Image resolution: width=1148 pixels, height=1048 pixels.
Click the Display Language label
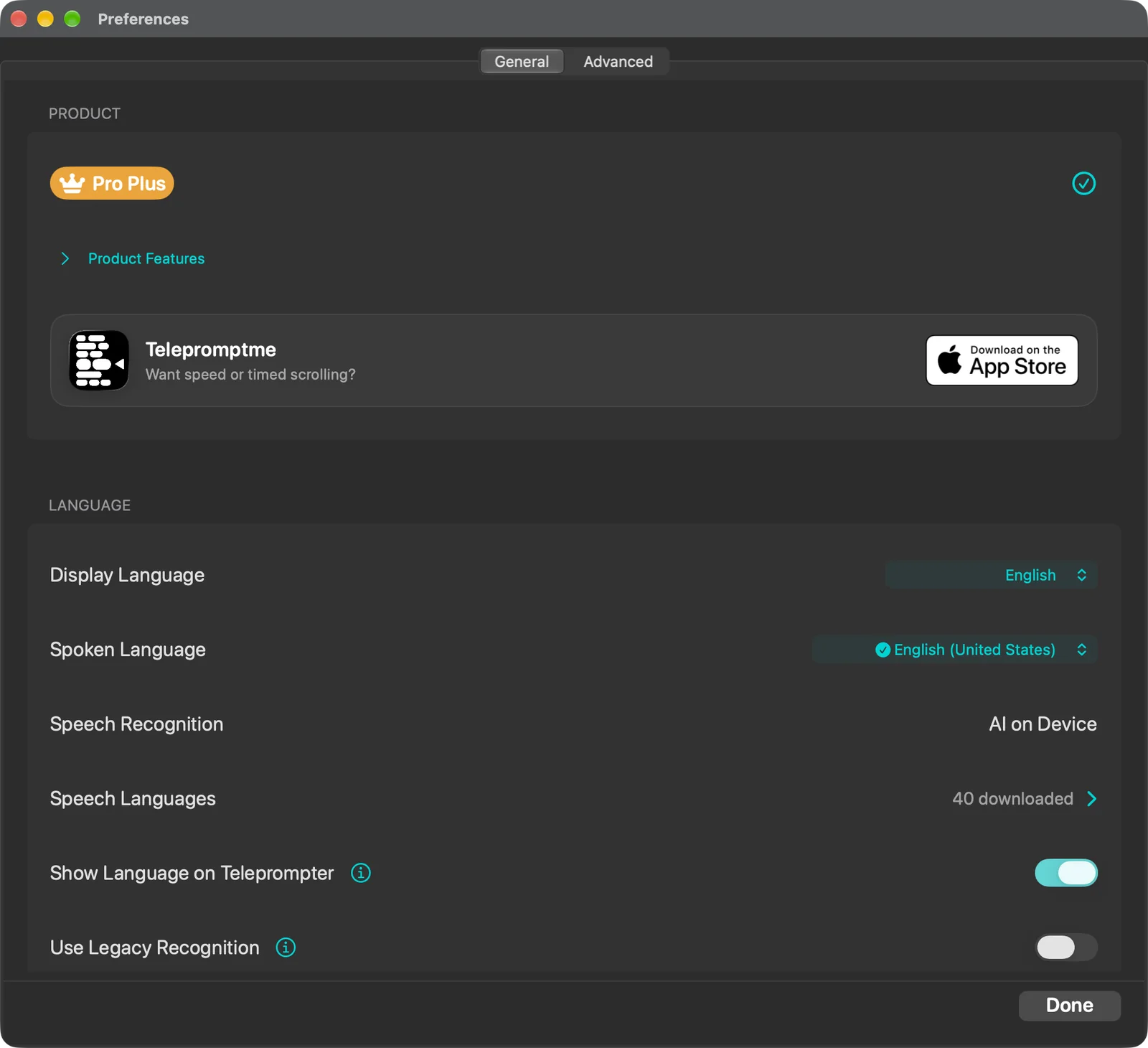click(127, 575)
